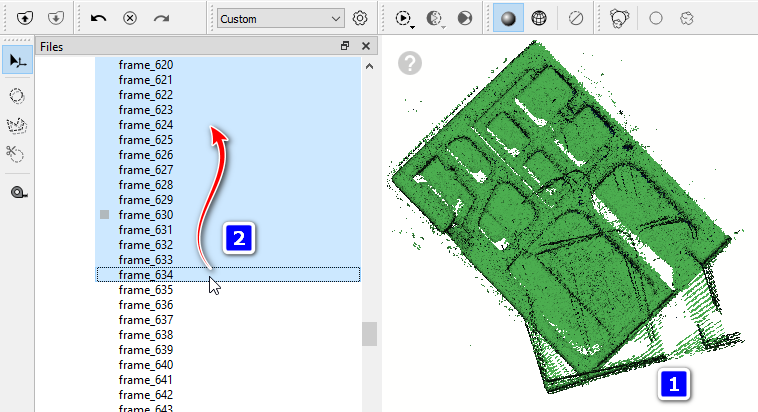Select frame_636 in the Files list
Screen dimensions: 758x412
pyautogui.click(x=146, y=305)
